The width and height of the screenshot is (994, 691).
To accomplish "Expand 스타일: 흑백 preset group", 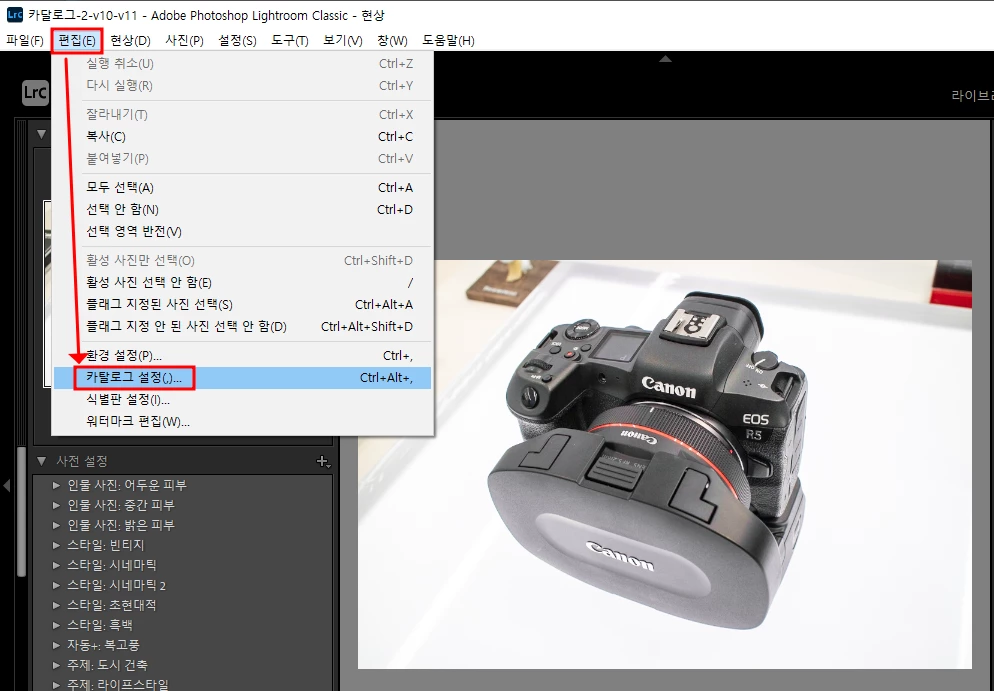I will click(x=56, y=626).
